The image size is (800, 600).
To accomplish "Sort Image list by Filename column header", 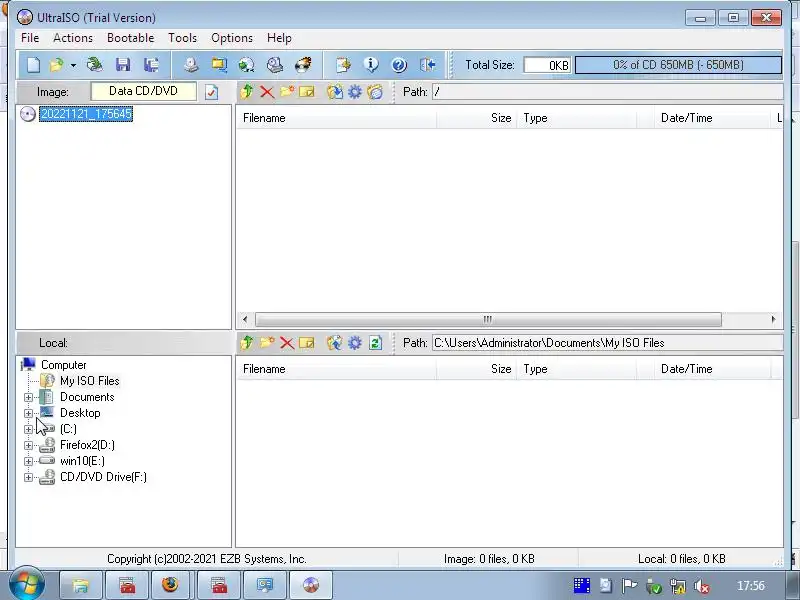I will click(337, 118).
